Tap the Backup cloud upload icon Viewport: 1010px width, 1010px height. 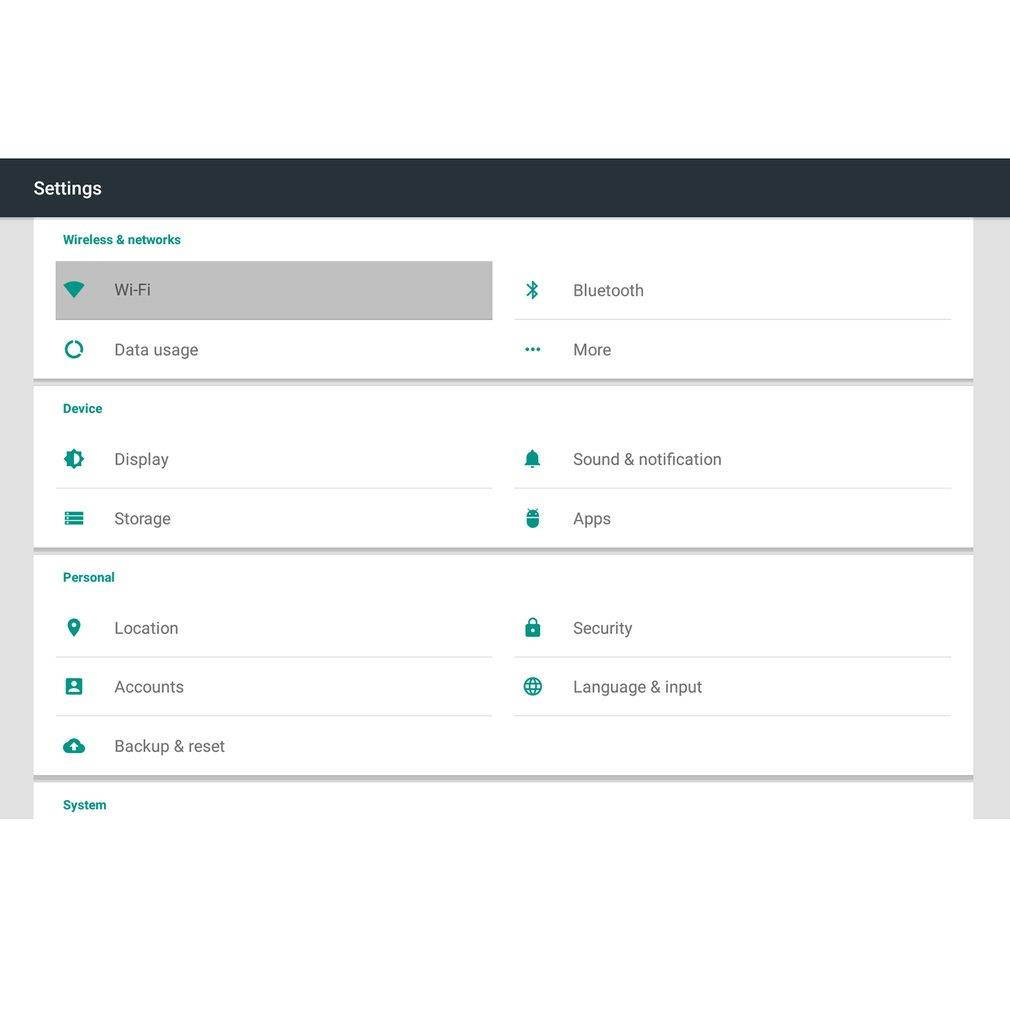[x=74, y=746]
